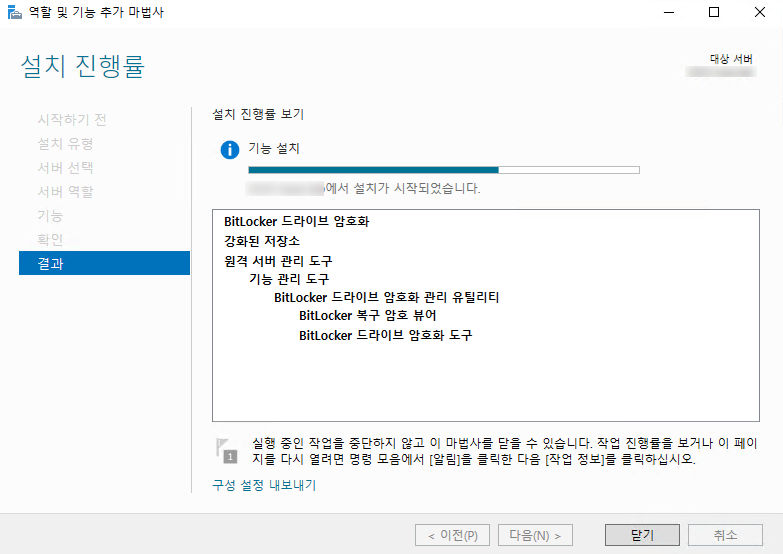The height and width of the screenshot is (554, 783).
Task: Click the installation progress bar
Action: click(444, 170)
